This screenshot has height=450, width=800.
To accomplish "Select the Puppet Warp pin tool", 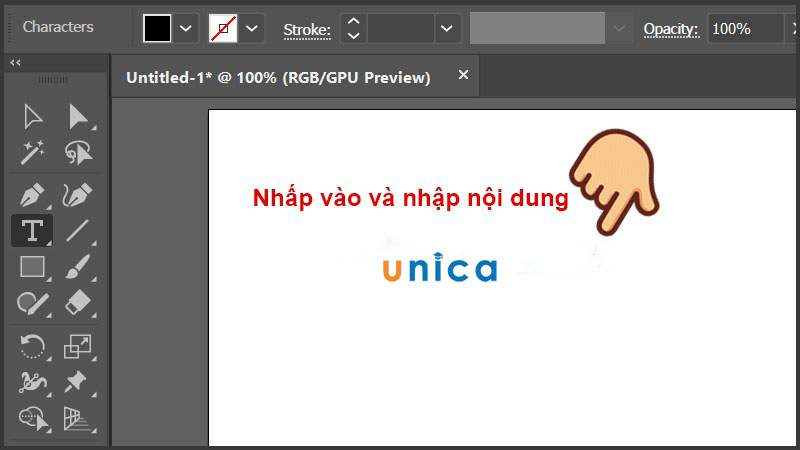I will pos(77,382).
